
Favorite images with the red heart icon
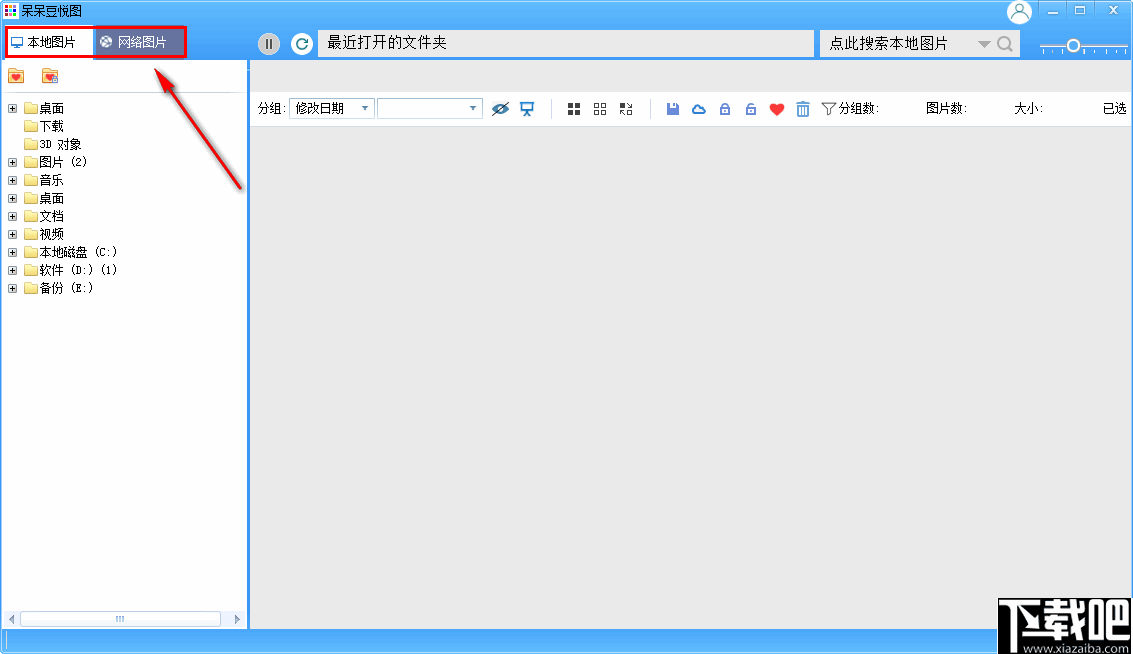tap(777, 109)
